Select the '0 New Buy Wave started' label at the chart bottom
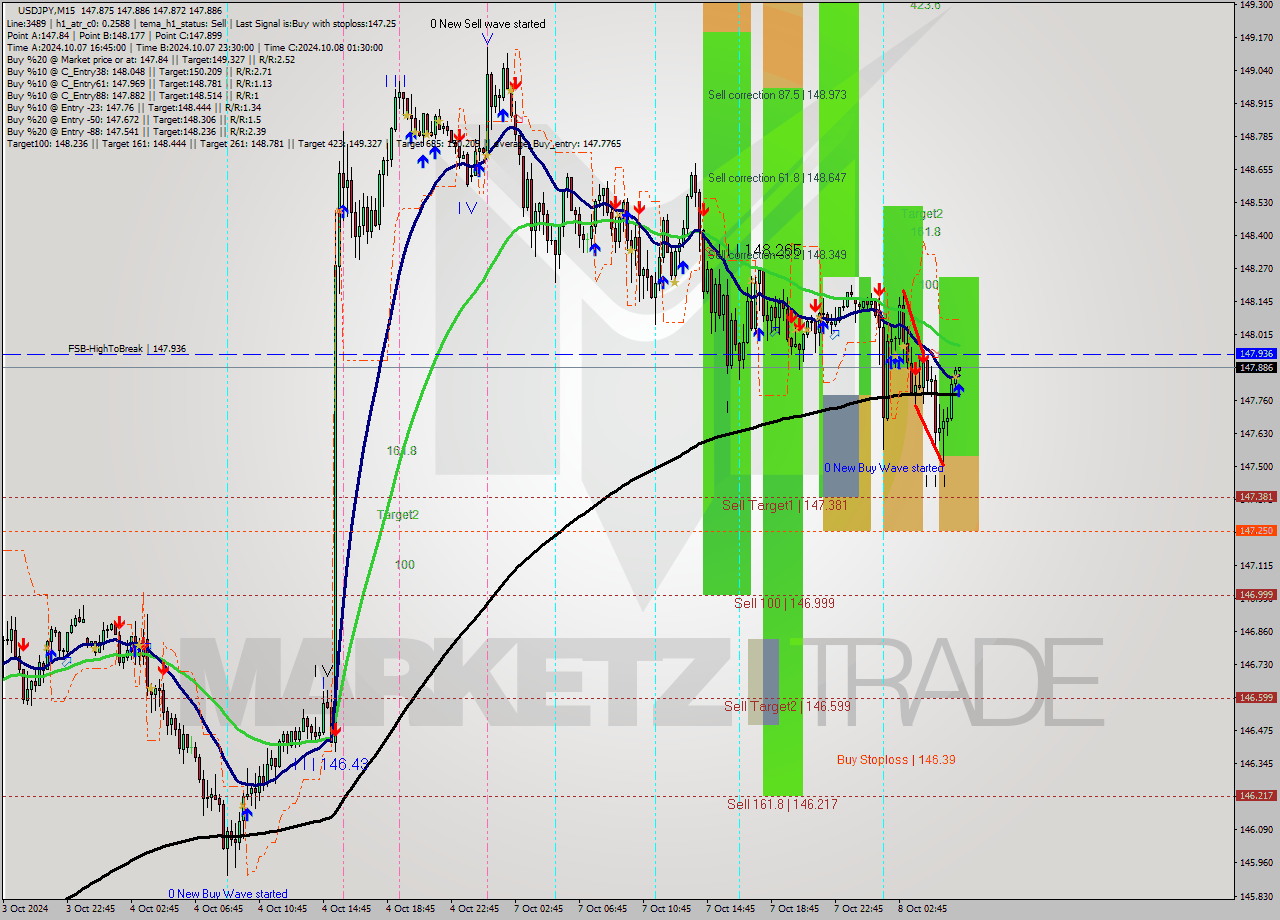Image resolution: width=1280 pixels, height=920 pixels. [x=228, y=894]
